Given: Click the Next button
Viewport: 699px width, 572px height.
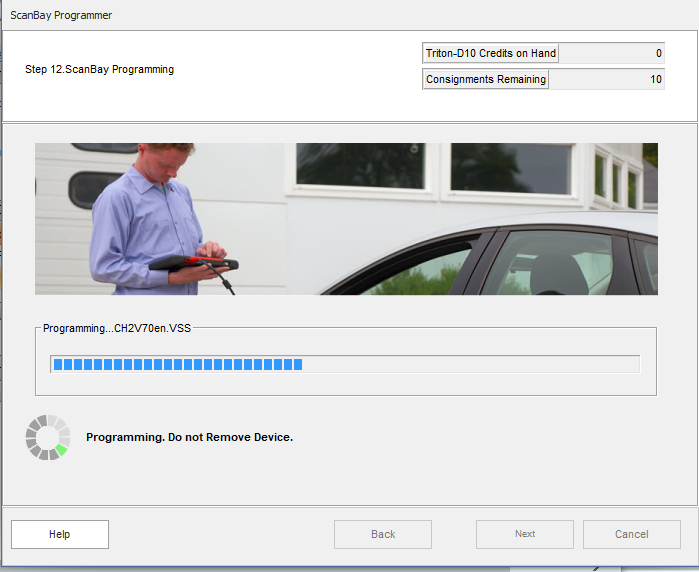Looking at the screenshot, I should tap(524, 534).
